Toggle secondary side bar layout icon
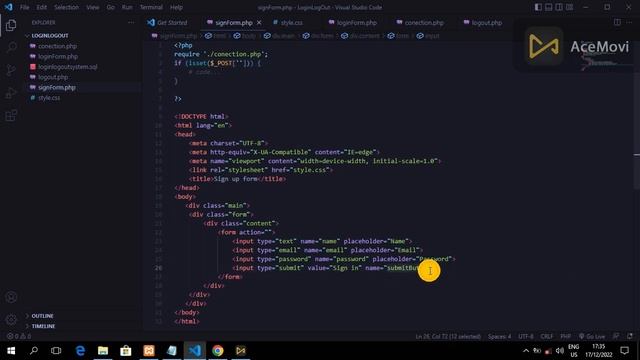The width and height of the screenshot is (640, 360). pyautogui.click(x=559, y=7)
